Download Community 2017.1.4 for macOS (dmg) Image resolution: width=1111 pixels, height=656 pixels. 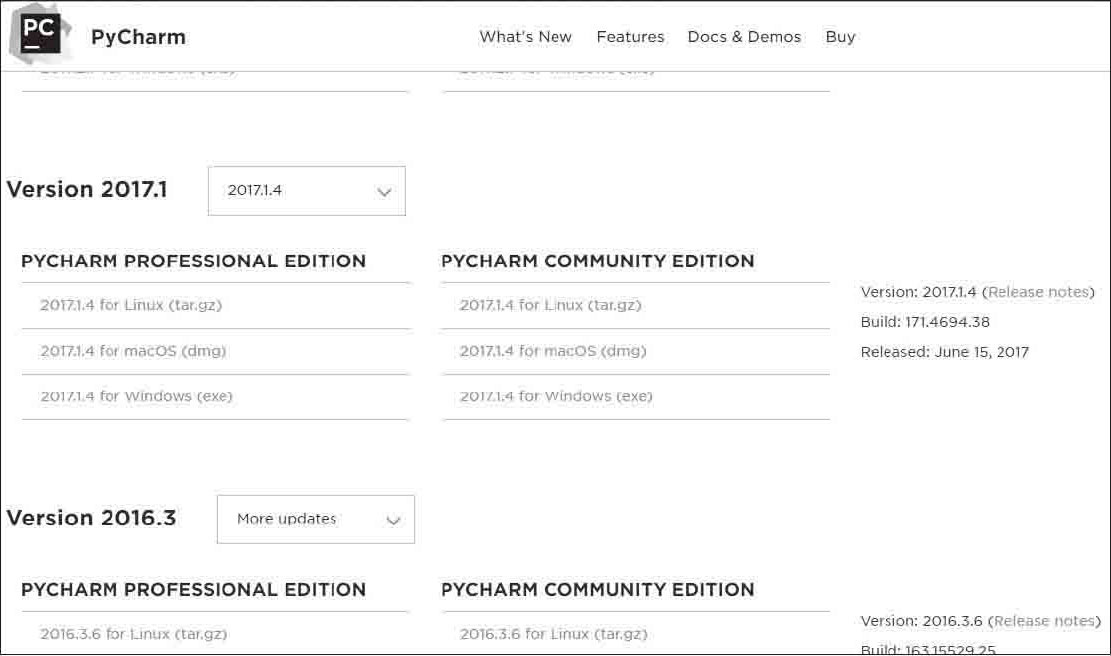coord(553,351)
